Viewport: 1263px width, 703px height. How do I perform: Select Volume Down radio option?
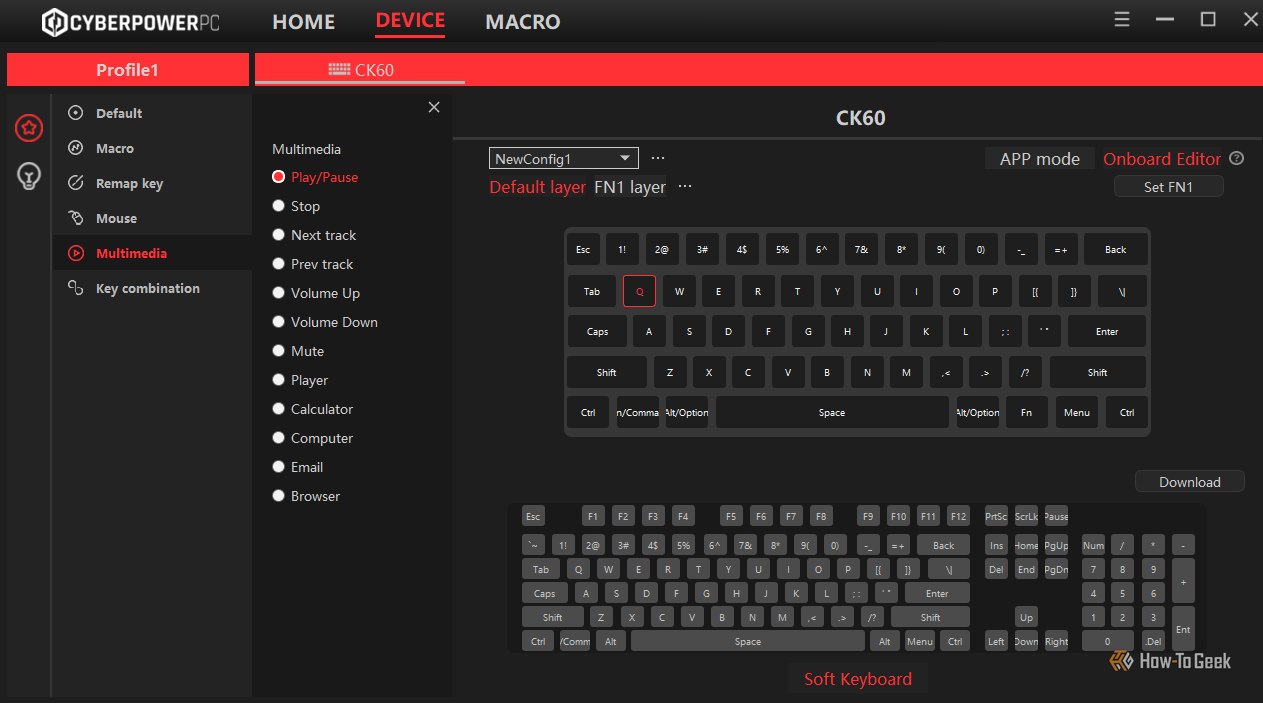[x=279, y=322]
